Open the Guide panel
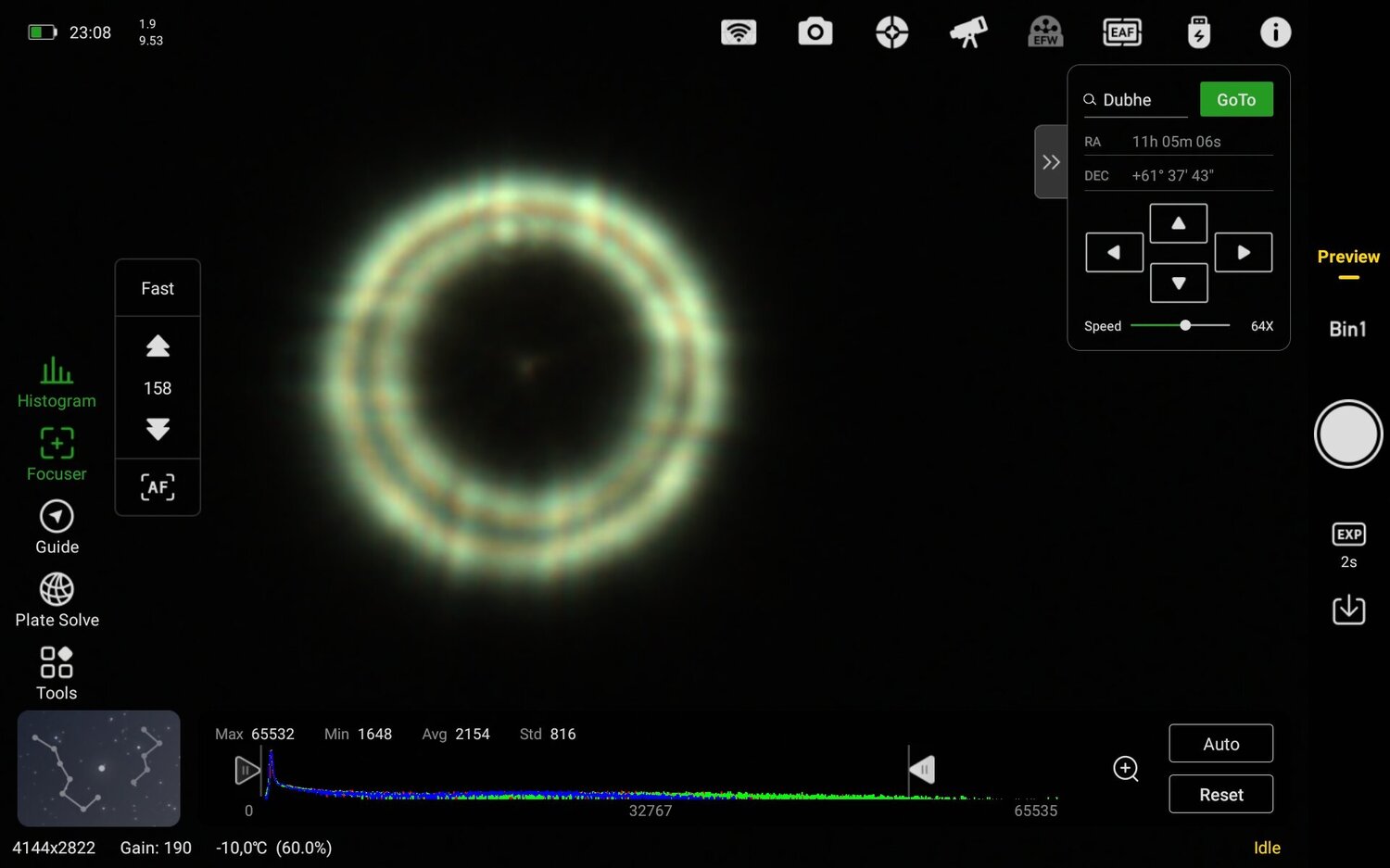 coord(56,526)
